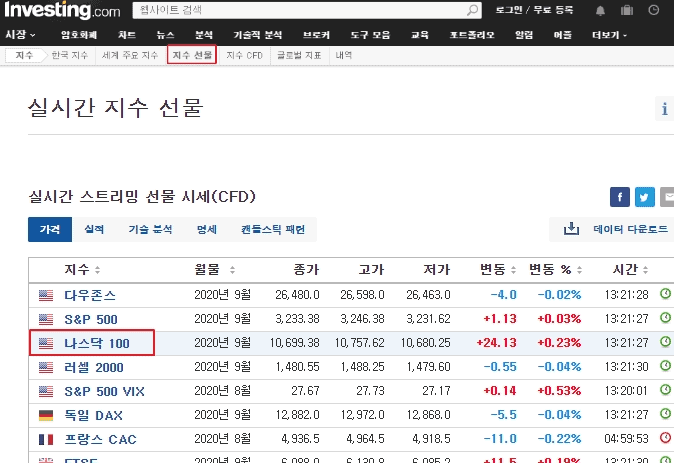Screen dimensions: 674x463
Task: Click green clock icon in 독일 DAX row
Action: (x=665, y=414)
